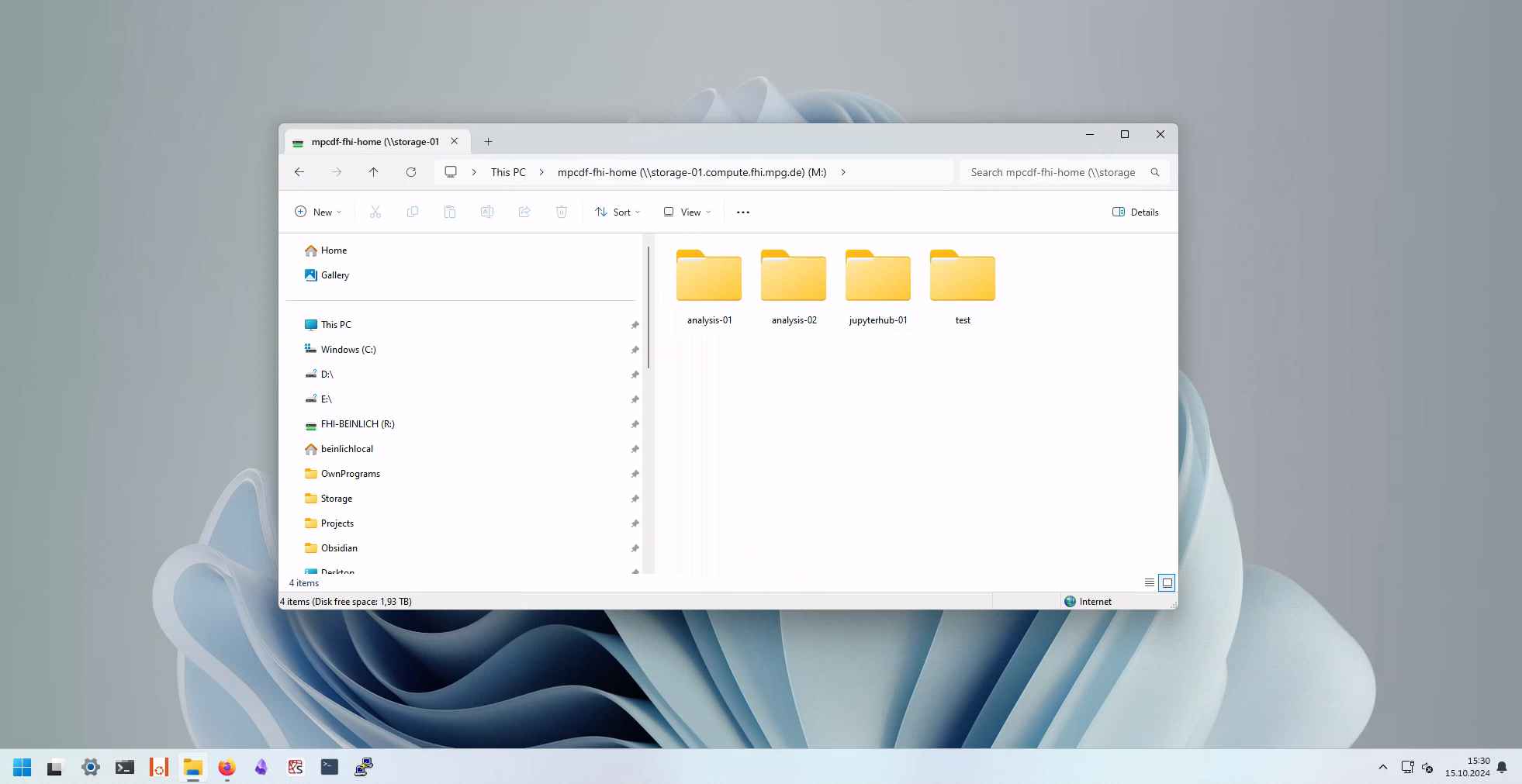The image size is (1522, 784).
Task: Click the Delete trash icon
Action: coord(562,212)
